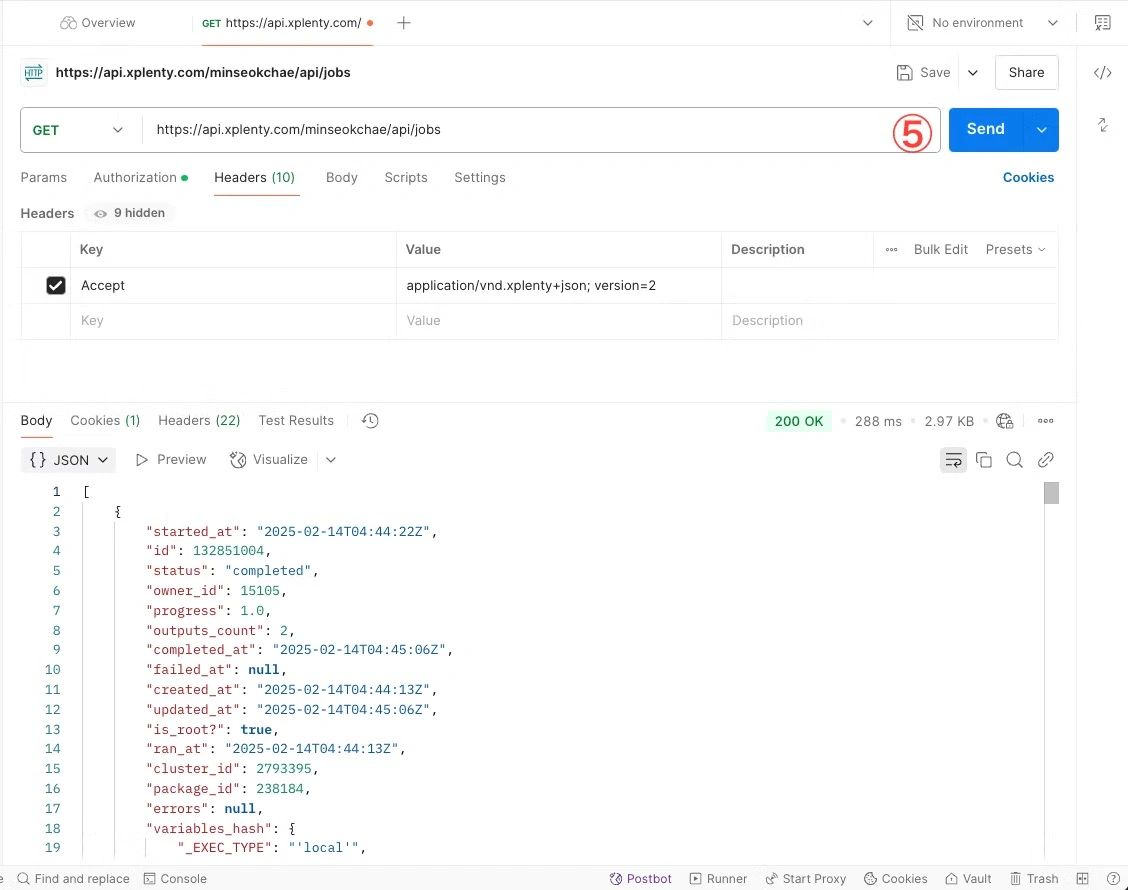This screenshot has width=1128, height=890.
Task: Open the Trash
Action: tap(1034, 878)
